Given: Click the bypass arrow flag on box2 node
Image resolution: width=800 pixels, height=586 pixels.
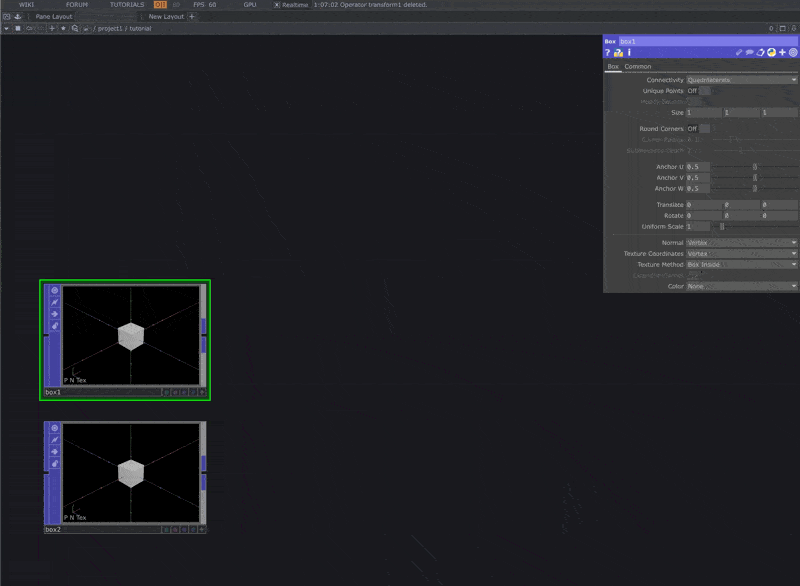Looking at the screenshot, I should pos(55,451).
